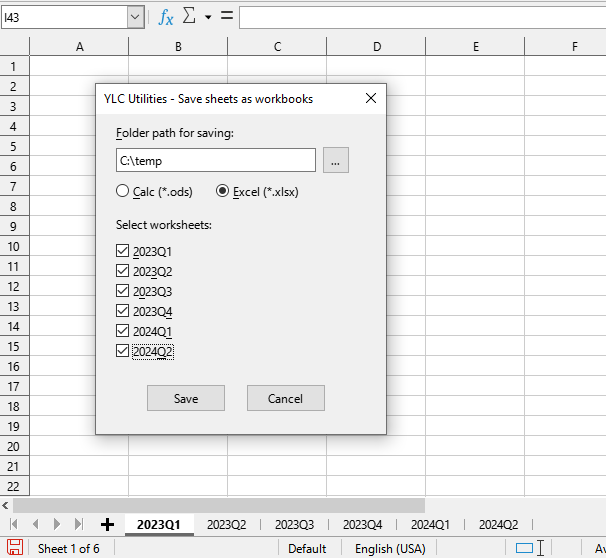Select row 1 header
Viewport: 606px width, 558px height.
pyautogui.click(x=14, y=66)
